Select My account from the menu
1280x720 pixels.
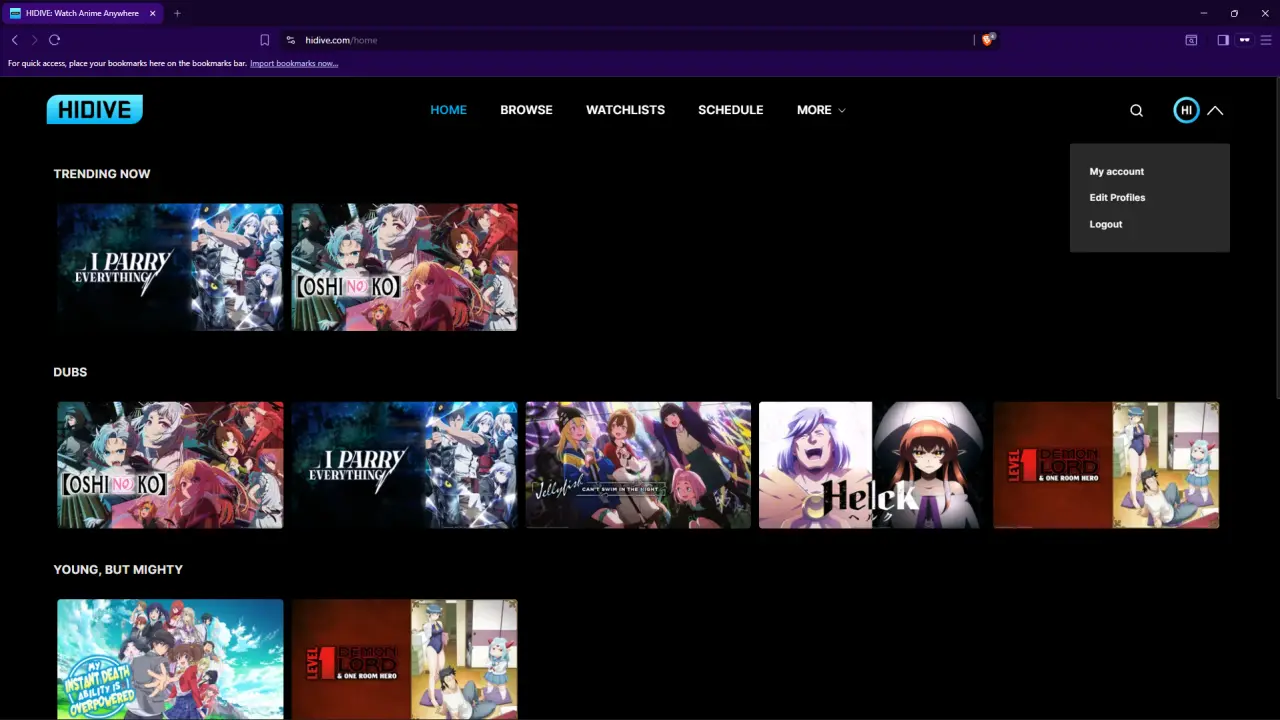pyautogui.click(x=1117, y=171)
